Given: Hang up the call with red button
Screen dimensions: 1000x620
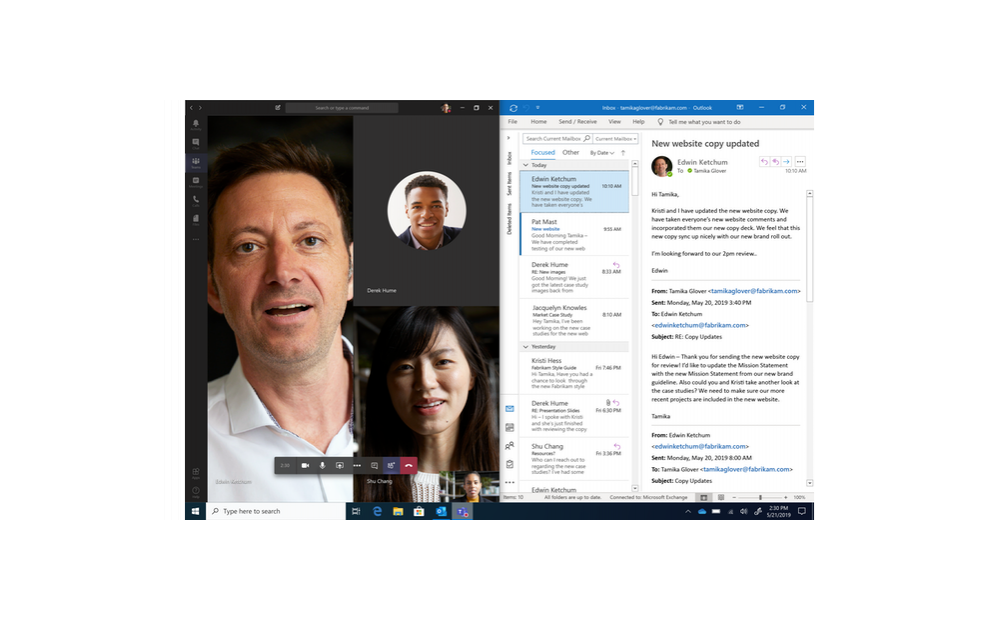Looking at the screenshot, I should coord(408,466).
